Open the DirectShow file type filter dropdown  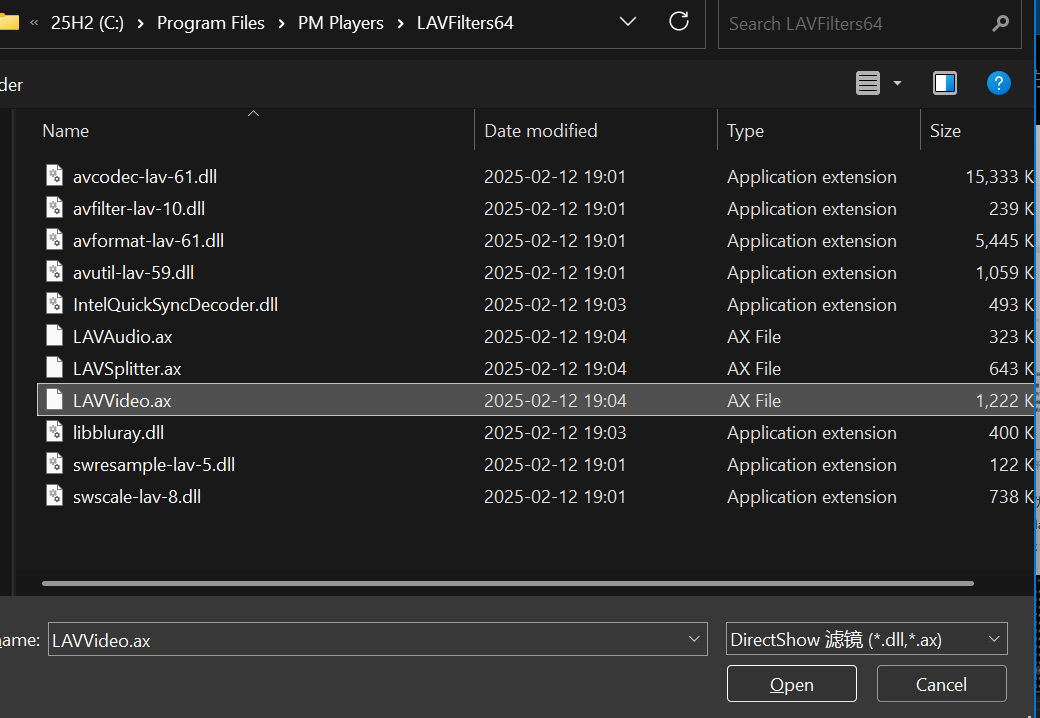click(x=866, y=639)
